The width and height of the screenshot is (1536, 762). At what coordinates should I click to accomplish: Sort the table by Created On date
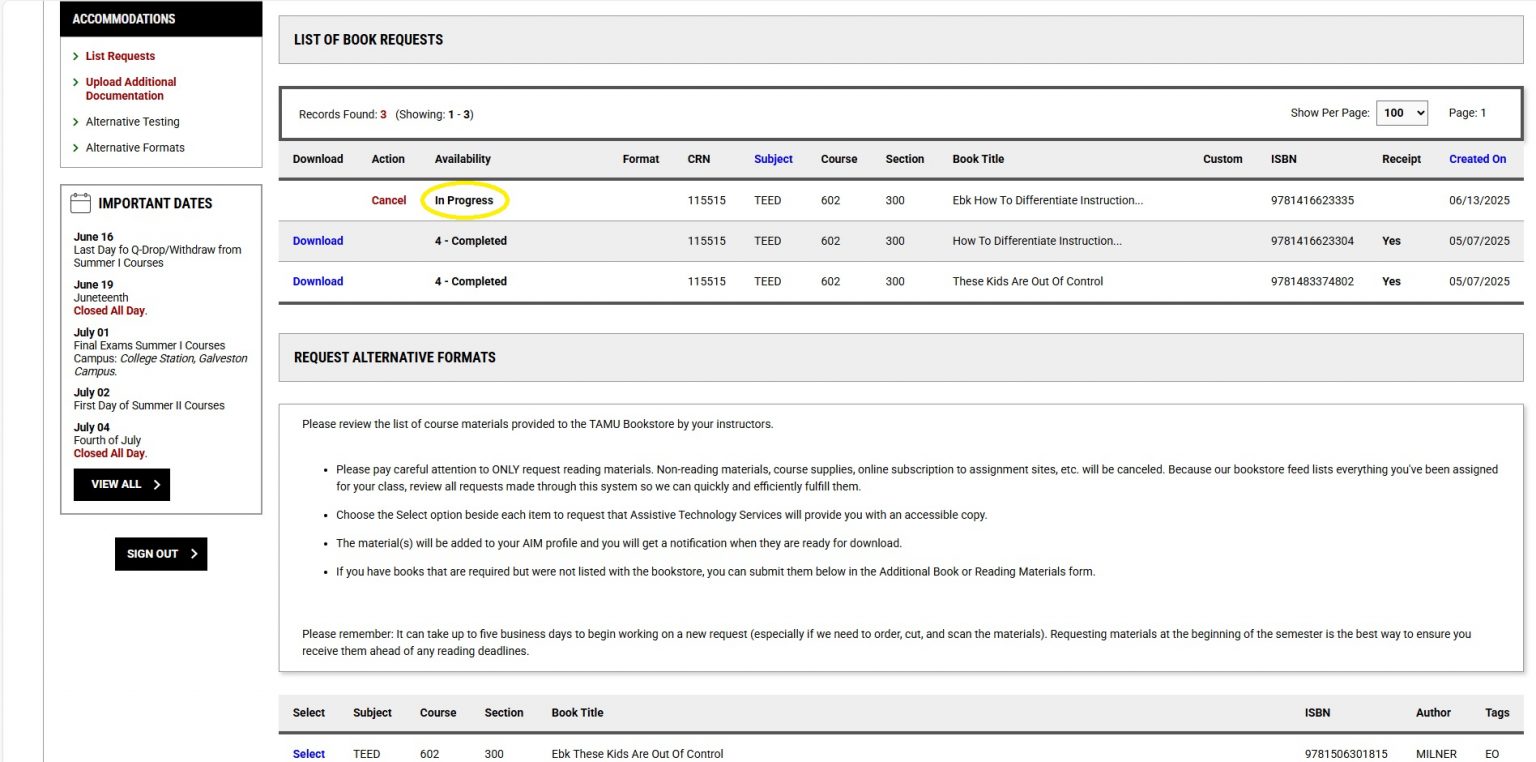tap(1477, 158)
